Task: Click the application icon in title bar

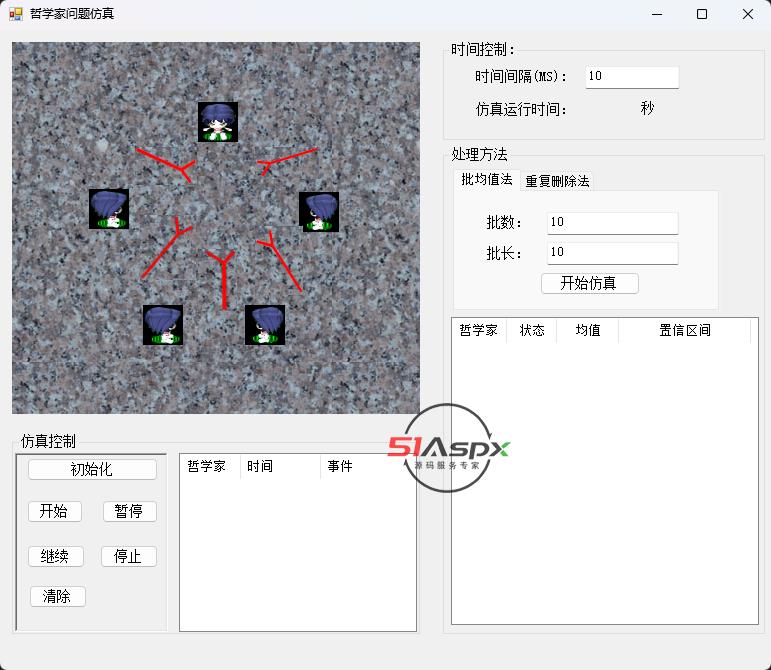Action: click(16, 14)
